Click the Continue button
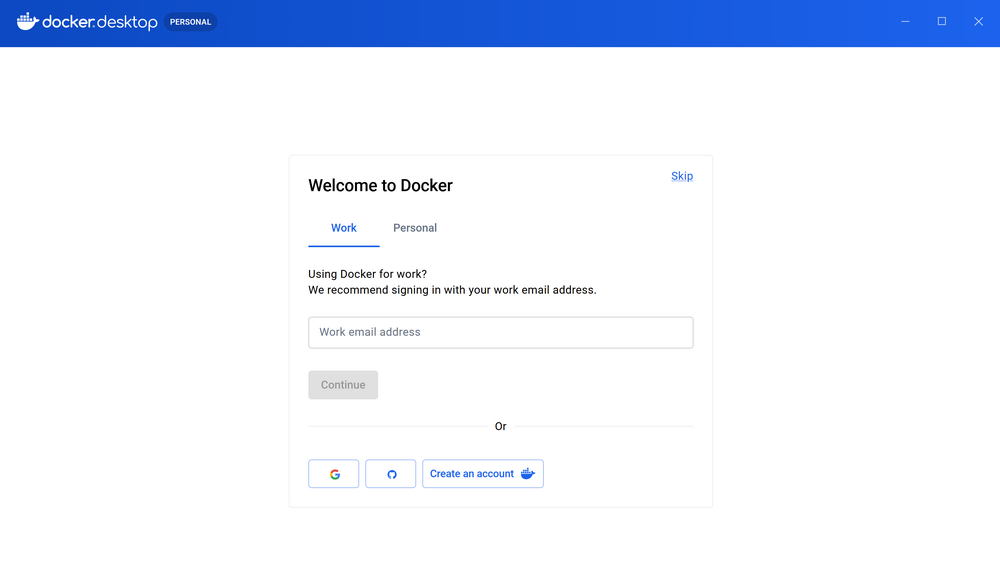The width and height of the screenshot is (1000, 563). [343, 385]
